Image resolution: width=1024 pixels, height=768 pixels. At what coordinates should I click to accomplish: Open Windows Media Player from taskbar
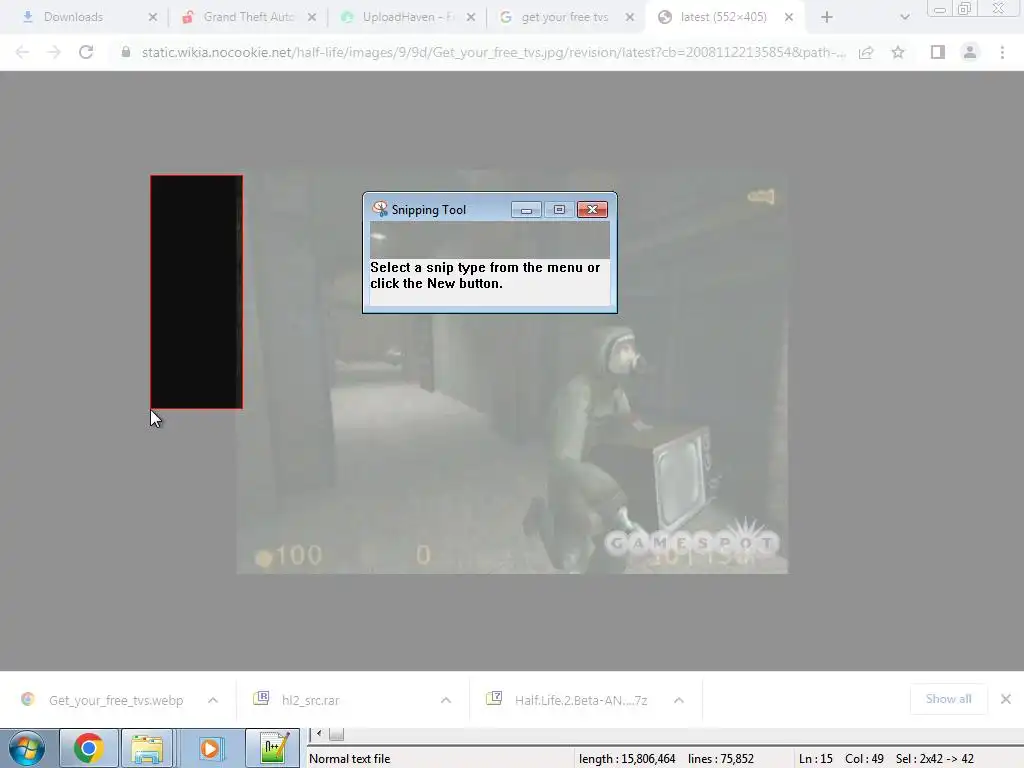click(x=210, y=748)
